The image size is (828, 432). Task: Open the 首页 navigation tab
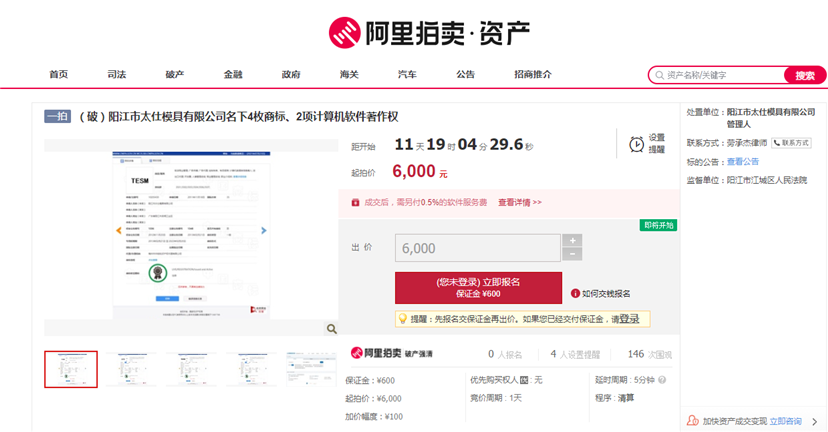pyautogui.click(x=59, y=74)
